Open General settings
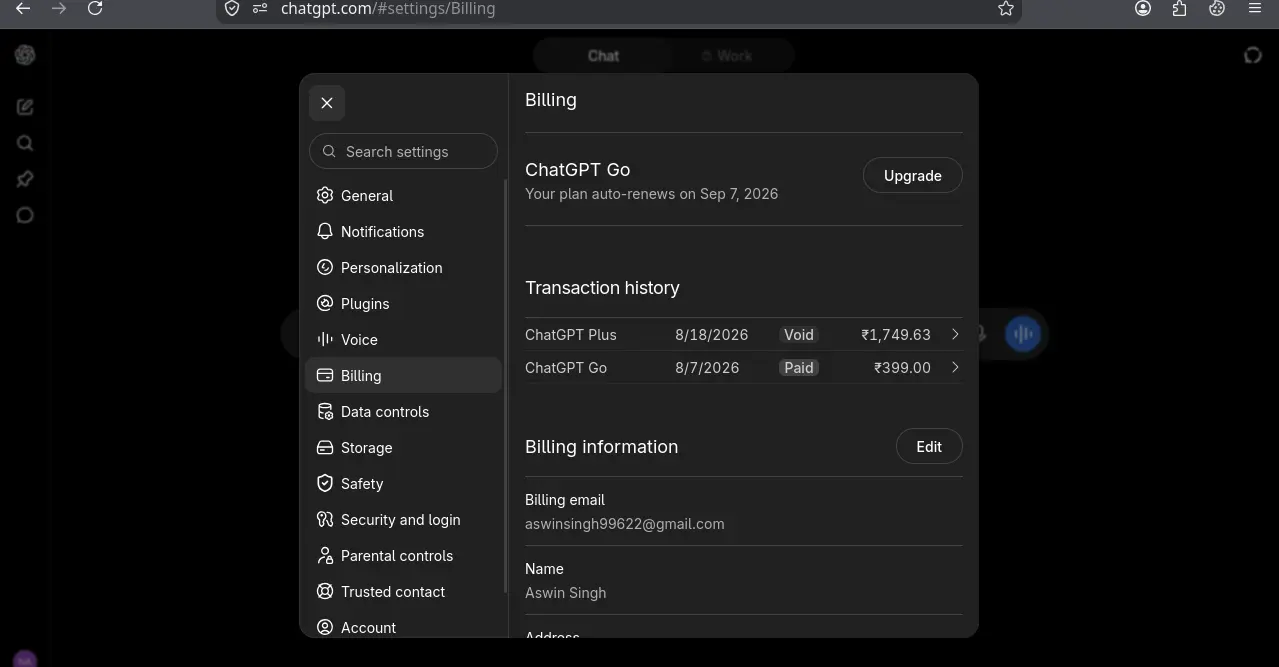 (403, 195)
